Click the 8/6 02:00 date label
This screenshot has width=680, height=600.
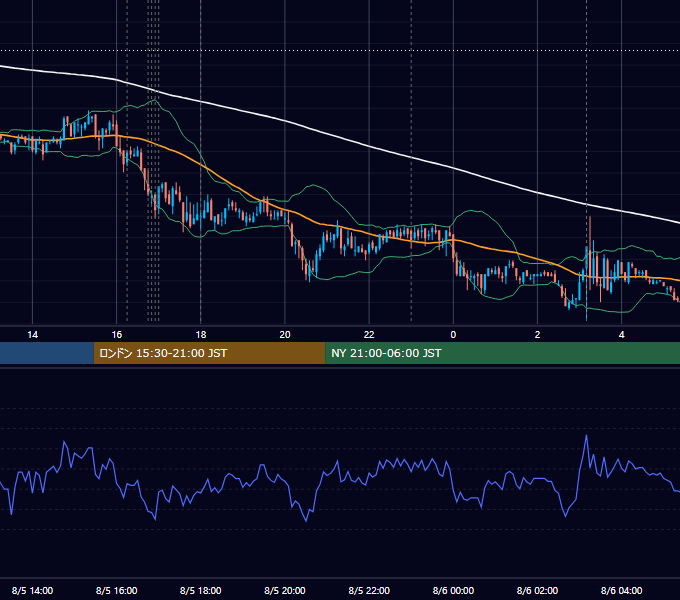[x=537, y=590]
